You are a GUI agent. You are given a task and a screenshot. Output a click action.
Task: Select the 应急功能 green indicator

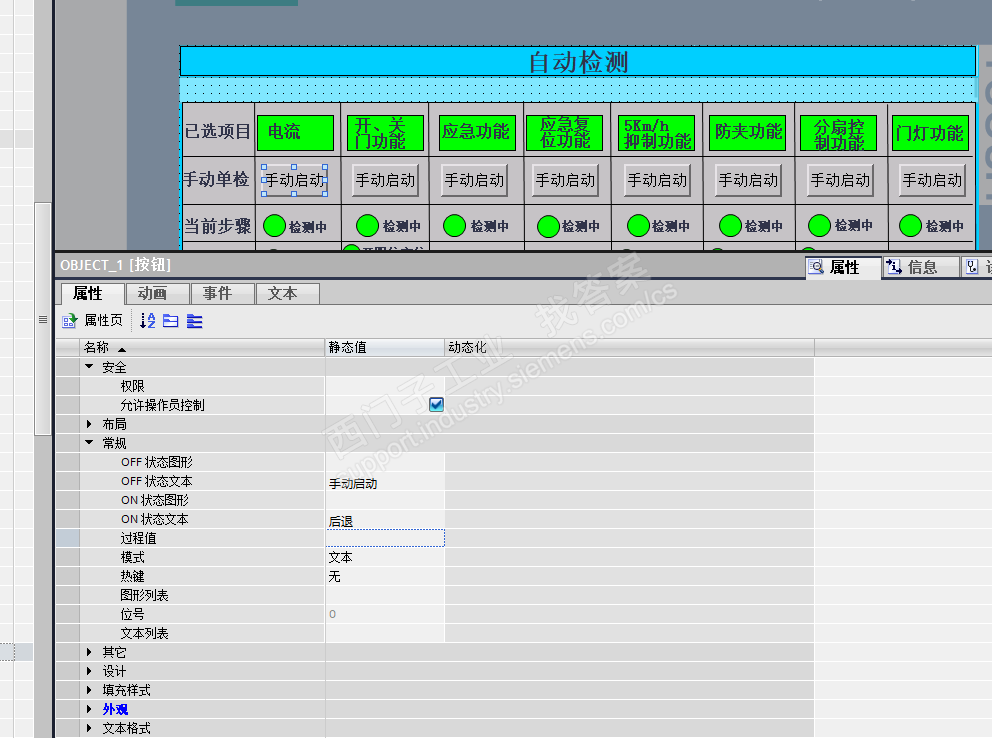[476, 132]
